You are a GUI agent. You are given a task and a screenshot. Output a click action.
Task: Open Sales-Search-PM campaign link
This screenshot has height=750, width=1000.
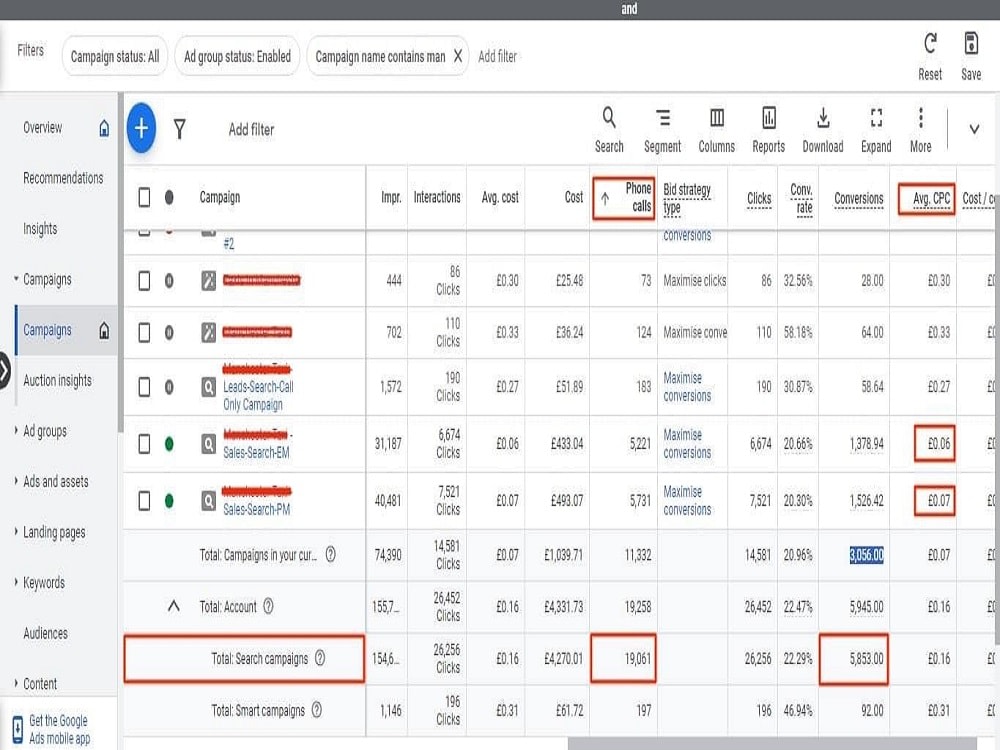(x=256, y=509)
